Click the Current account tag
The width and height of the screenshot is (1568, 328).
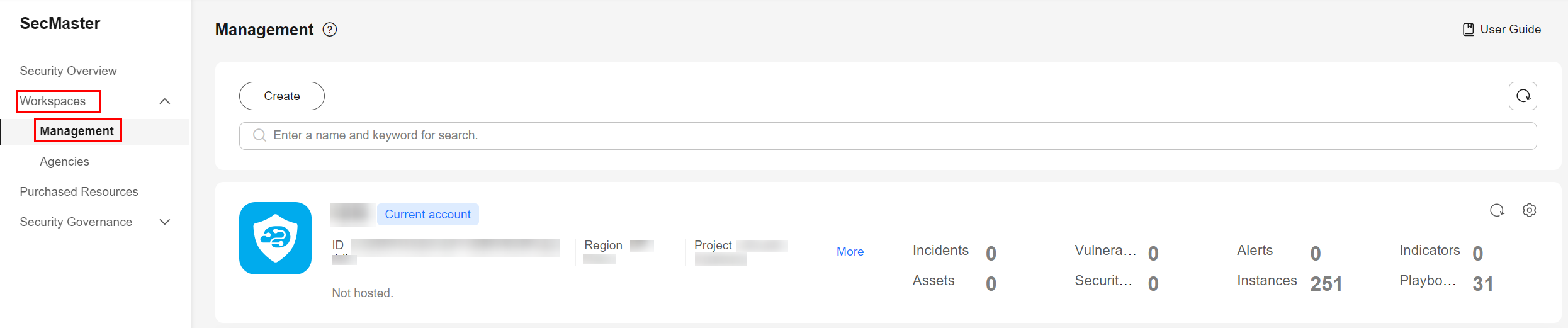(x=427, y=215)
